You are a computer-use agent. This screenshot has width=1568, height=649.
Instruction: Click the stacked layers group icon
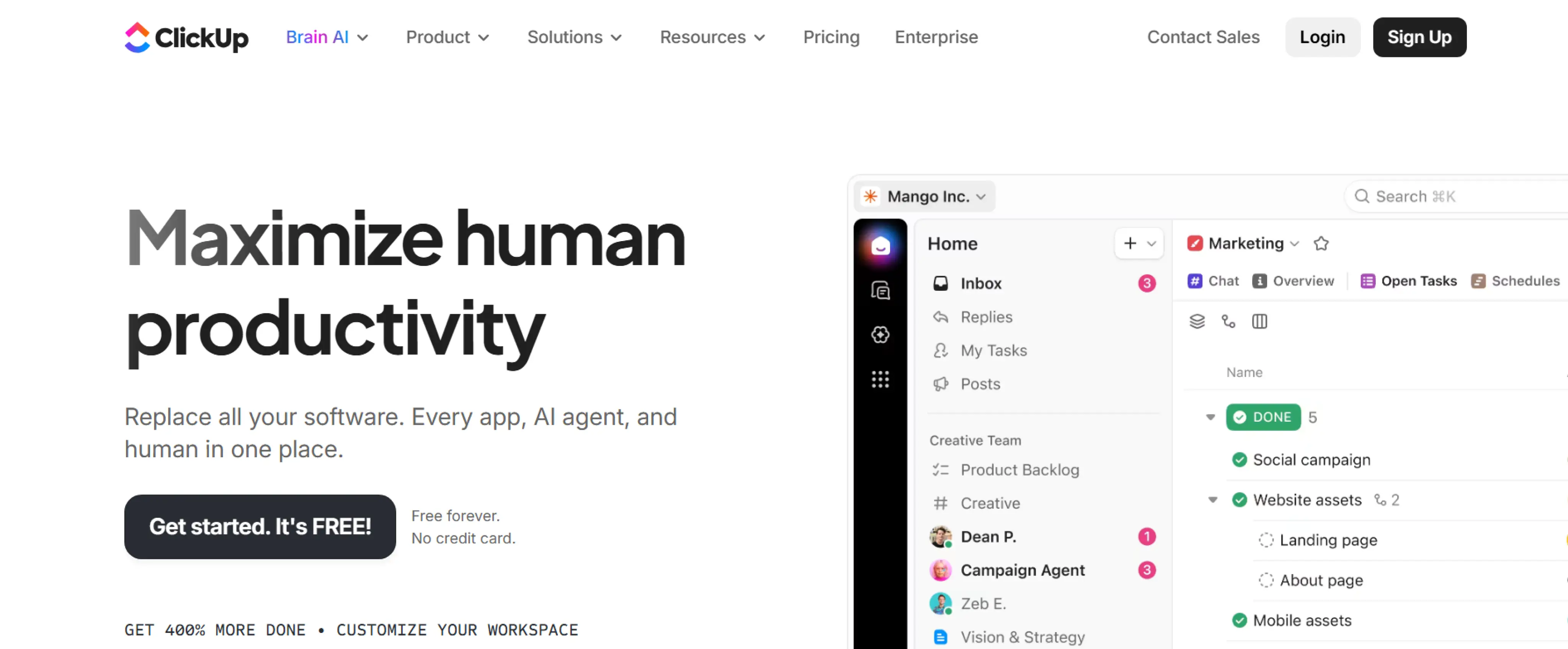pyautogui.click(x=1197, y=321)
